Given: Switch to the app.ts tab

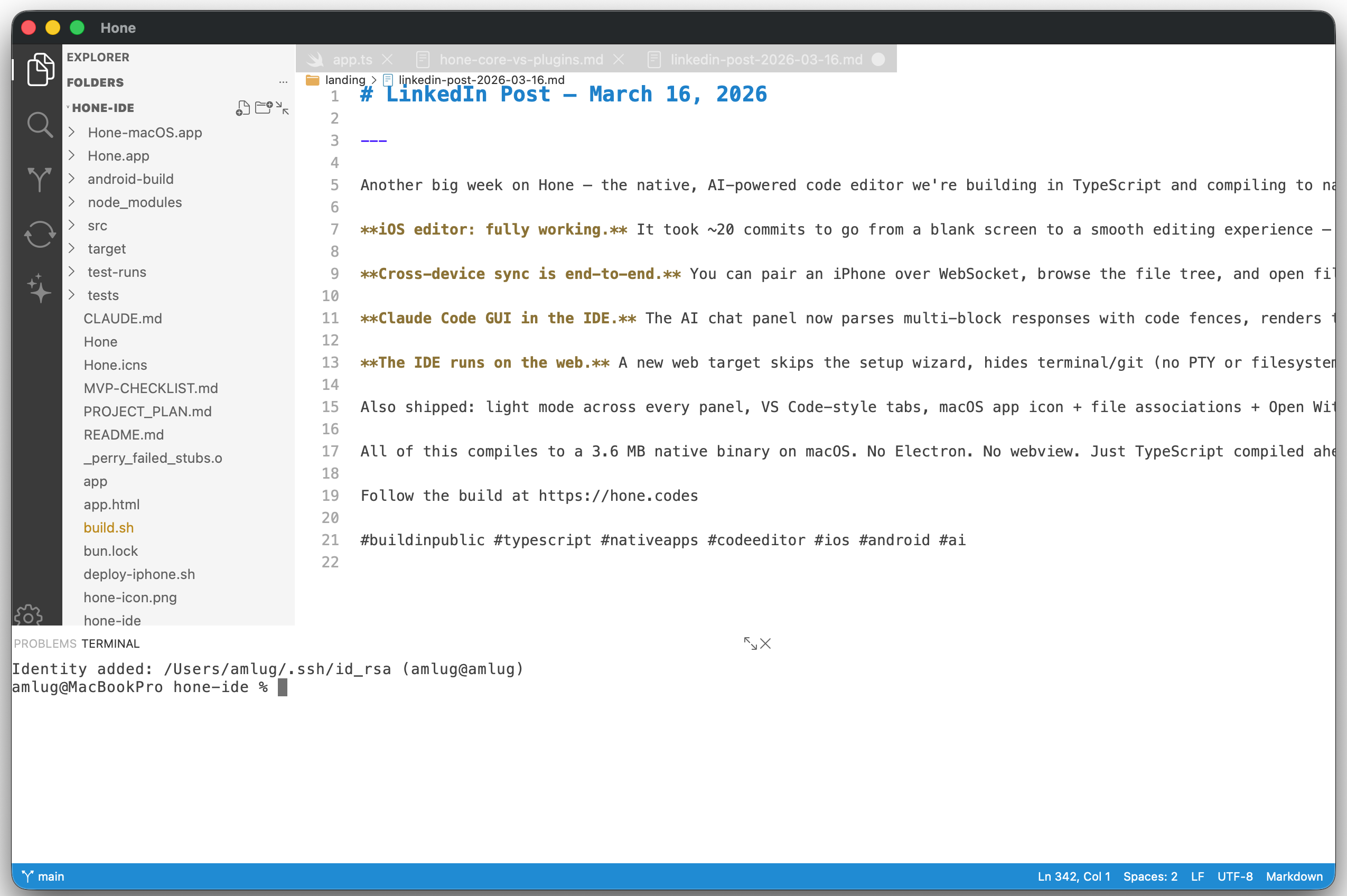Looking at the screenshot, I should (x=352, y=59).
